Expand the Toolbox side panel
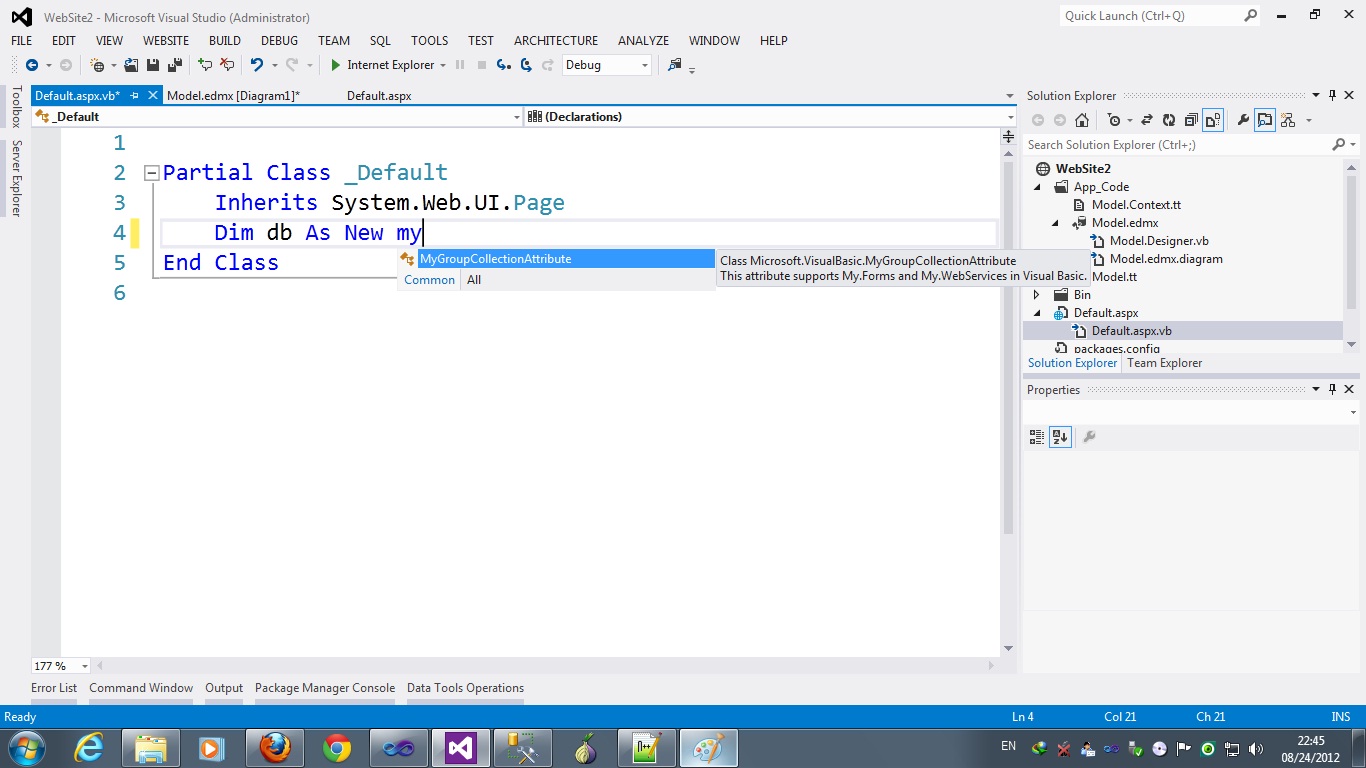This screenshot has width=1366, height=768. click(16, 106)
